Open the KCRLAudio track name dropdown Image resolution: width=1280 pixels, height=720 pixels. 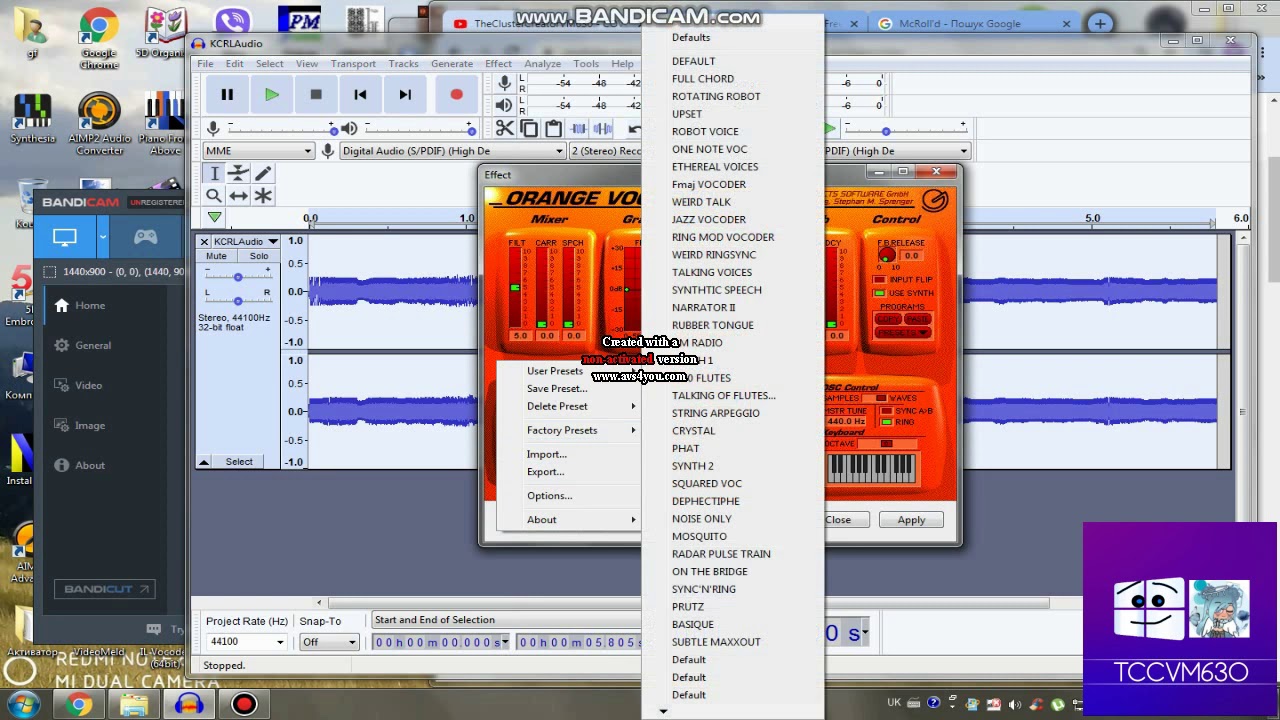click(x=245, y=241)
